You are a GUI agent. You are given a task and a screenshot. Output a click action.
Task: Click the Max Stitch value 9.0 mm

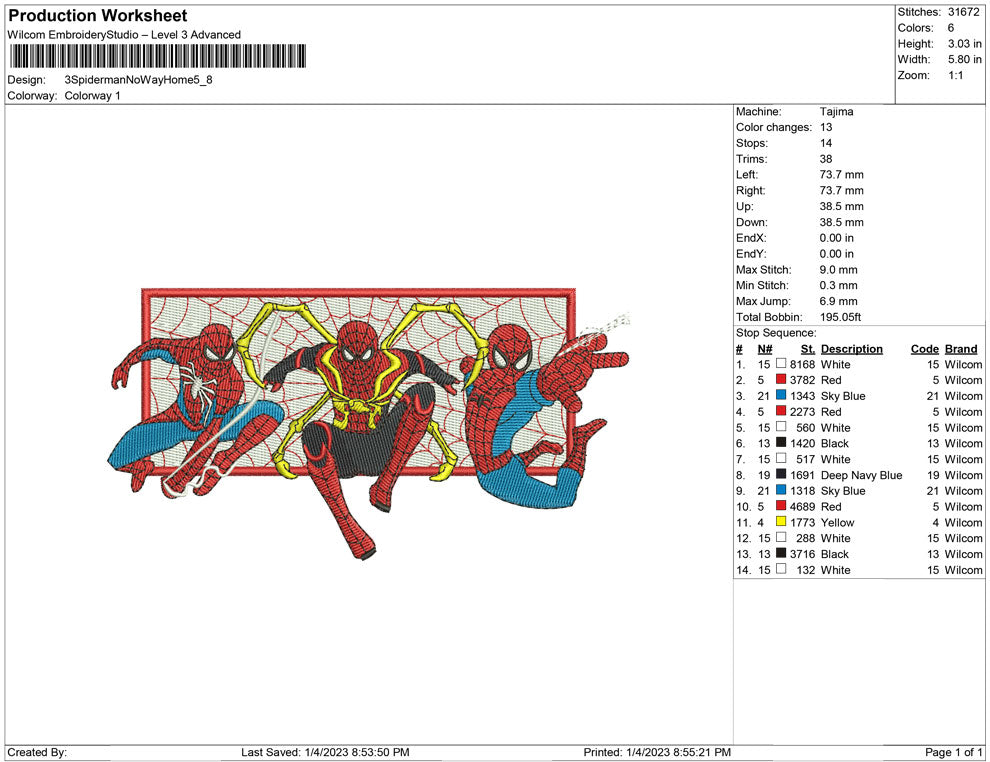click(838, 270)
